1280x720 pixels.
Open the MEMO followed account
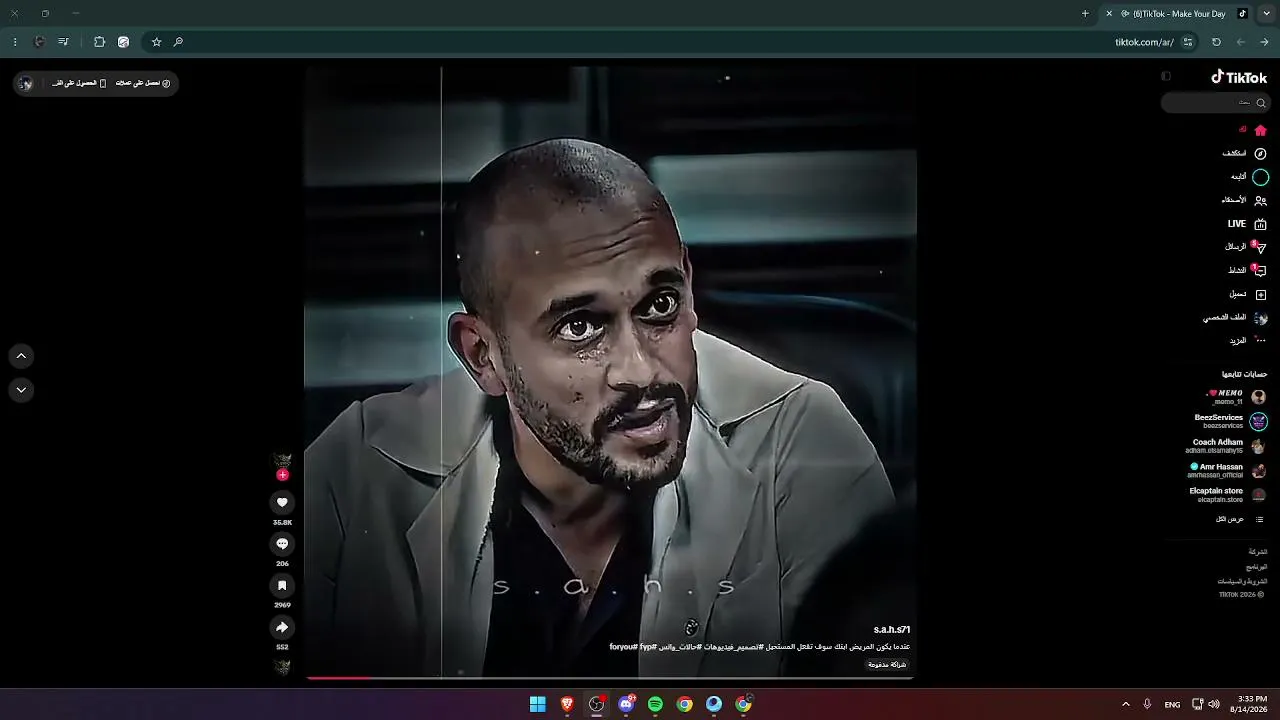[x=1234, y=397]
